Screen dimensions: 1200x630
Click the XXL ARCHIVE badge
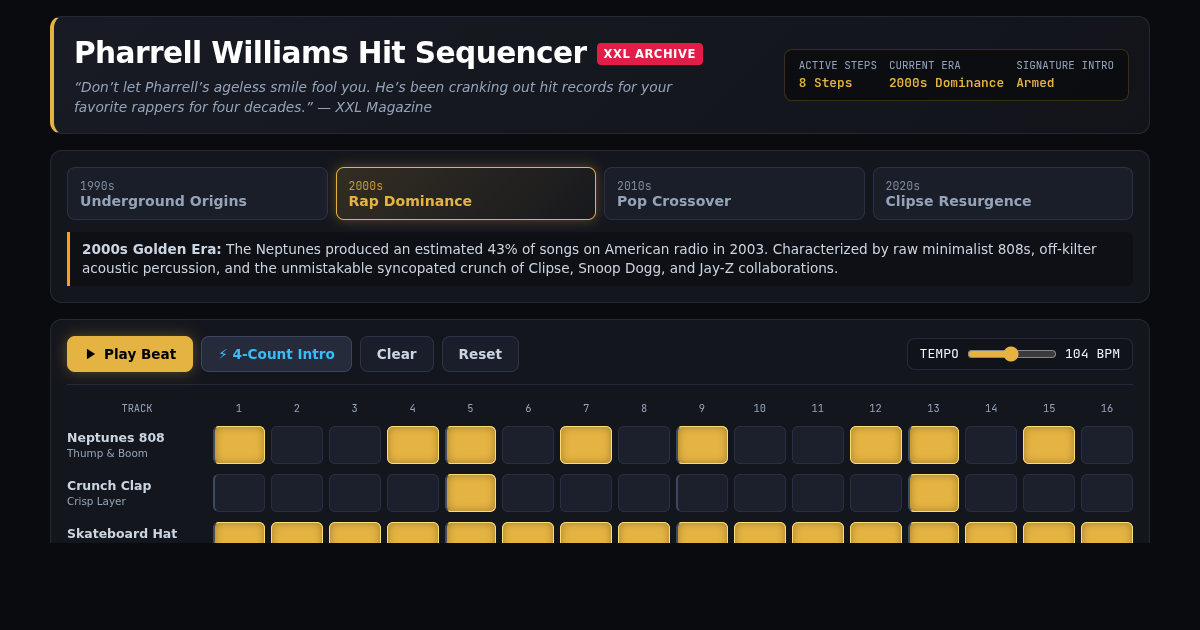(650, 54)
